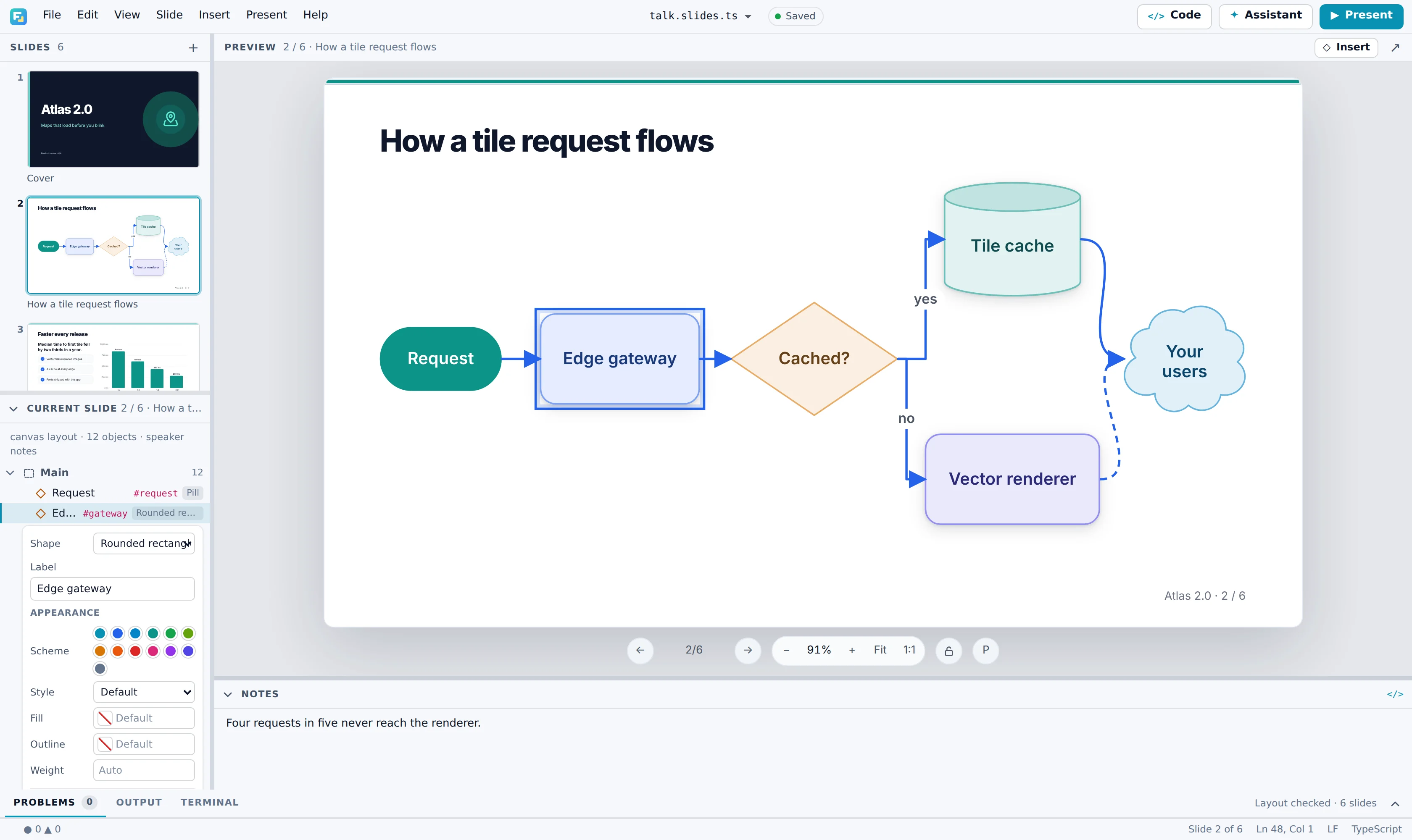
Task: Click the preview Insert button
Action: click(x=1346, y=47)
